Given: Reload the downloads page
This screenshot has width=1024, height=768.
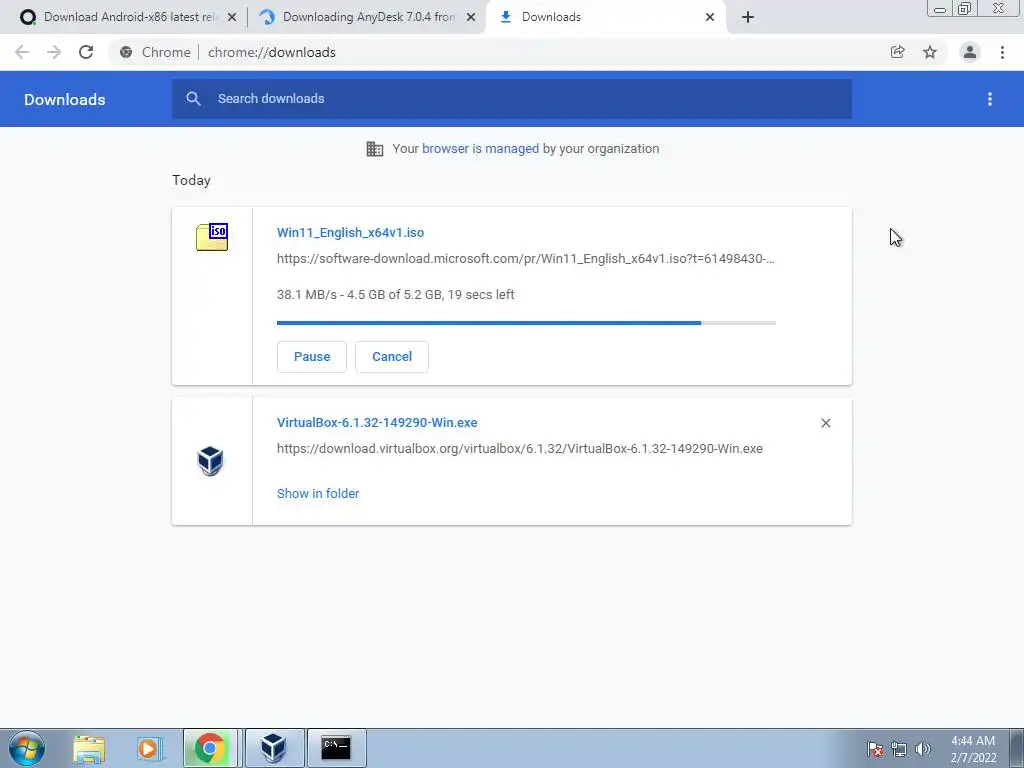Looking at the screenshot, I should pyautogui.click(x=86, y=52).
